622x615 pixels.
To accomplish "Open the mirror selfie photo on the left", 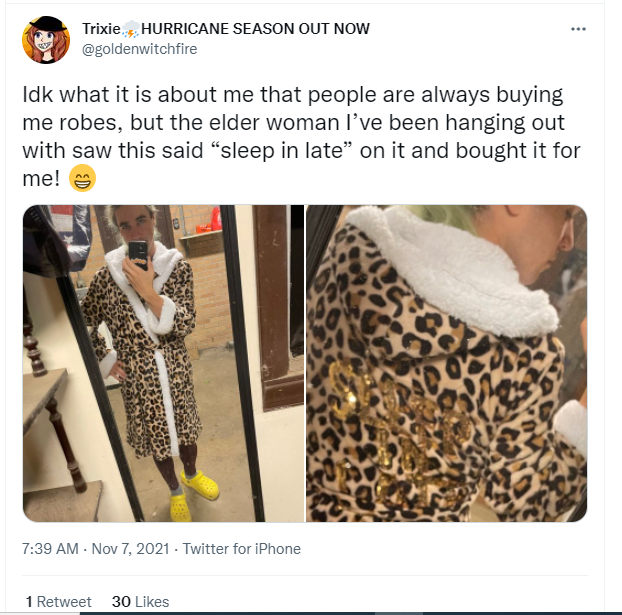I will [x=163, y=363].
